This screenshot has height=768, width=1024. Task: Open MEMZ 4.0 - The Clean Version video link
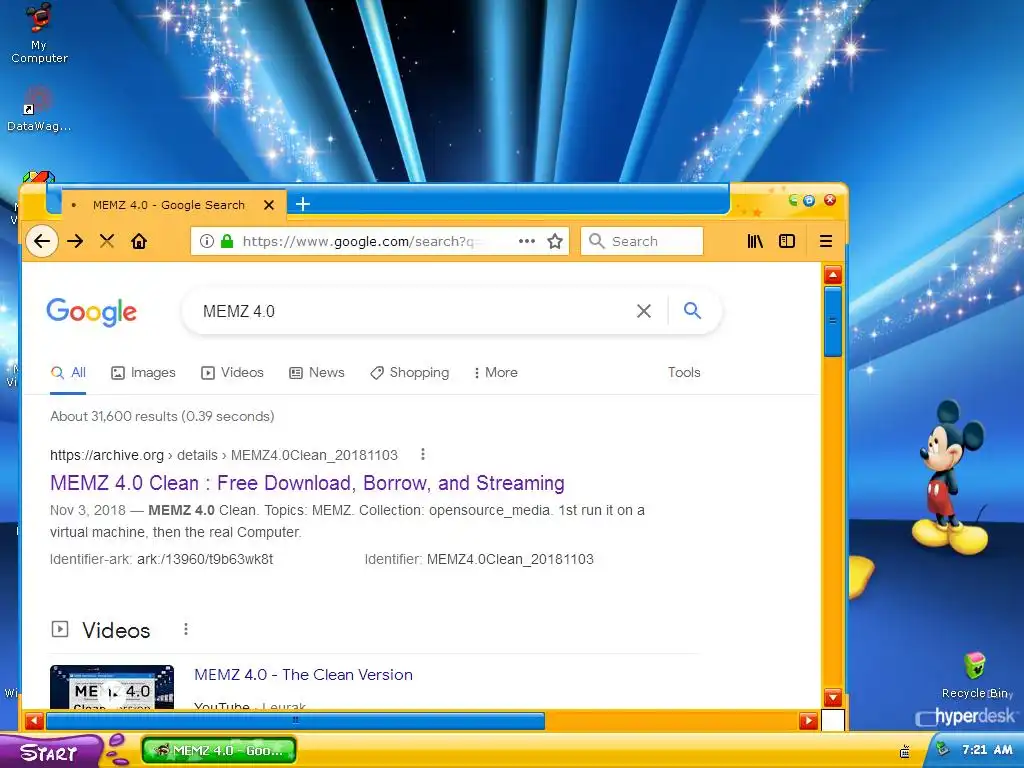304,675
